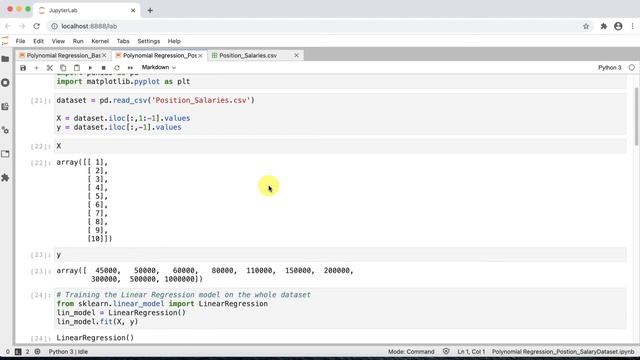The image size is (640, 360).
Task: Paste cell using the clipboard icon
Action: [77, 68]
